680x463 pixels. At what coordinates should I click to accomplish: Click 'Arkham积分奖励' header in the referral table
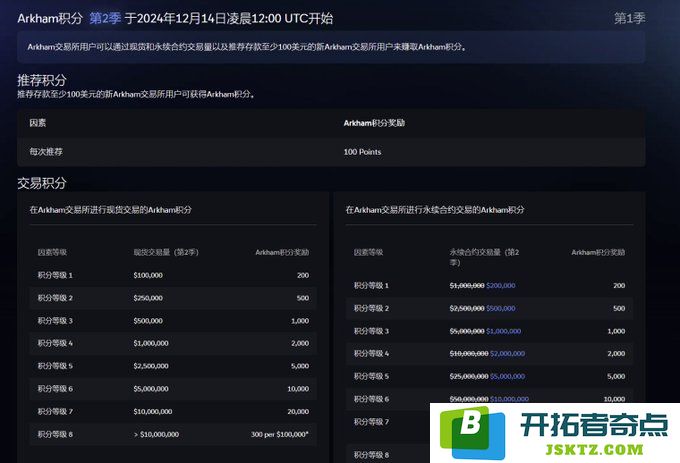[x=374, y=123]
